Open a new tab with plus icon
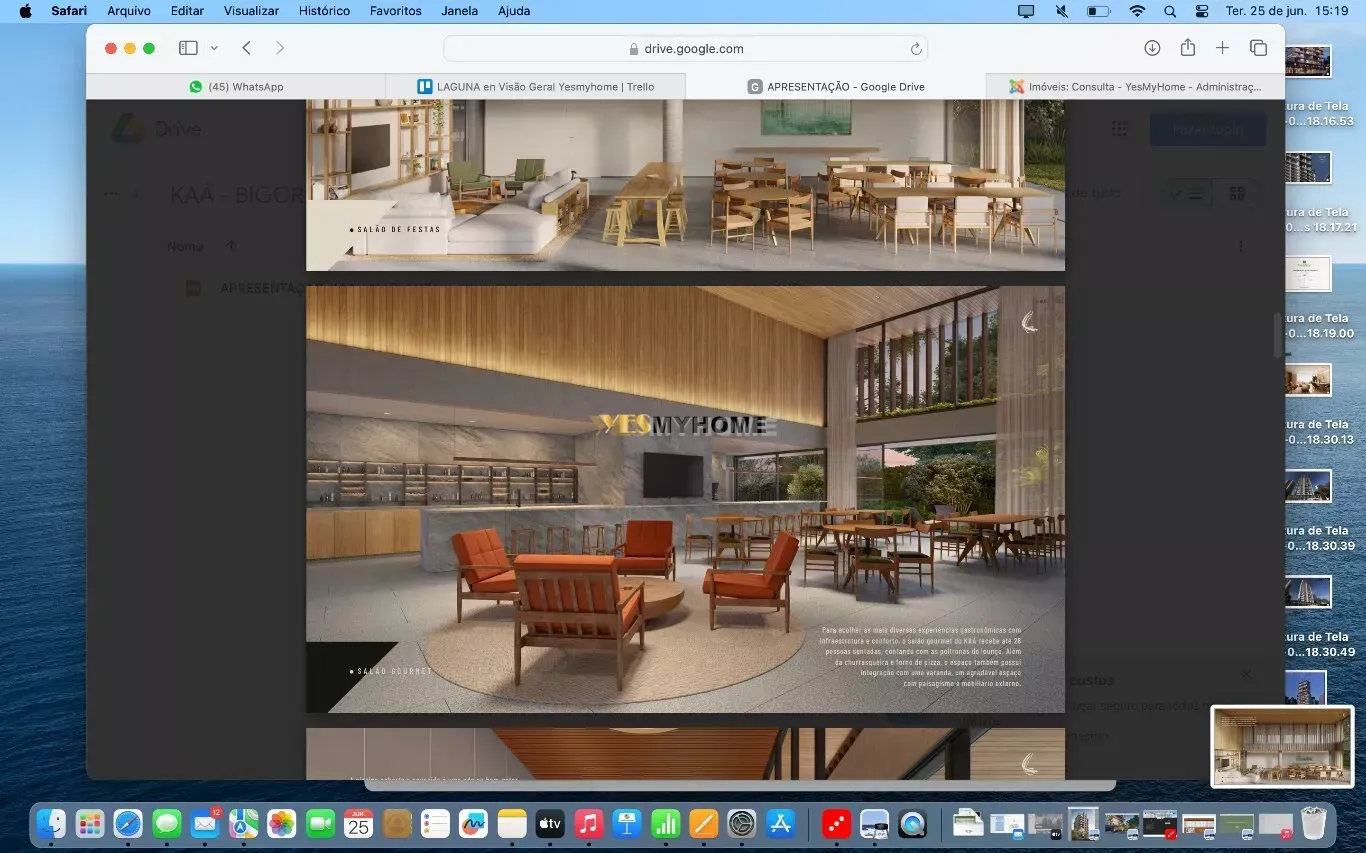Viewport: 1366px width, 853px height. [1222, 48]
